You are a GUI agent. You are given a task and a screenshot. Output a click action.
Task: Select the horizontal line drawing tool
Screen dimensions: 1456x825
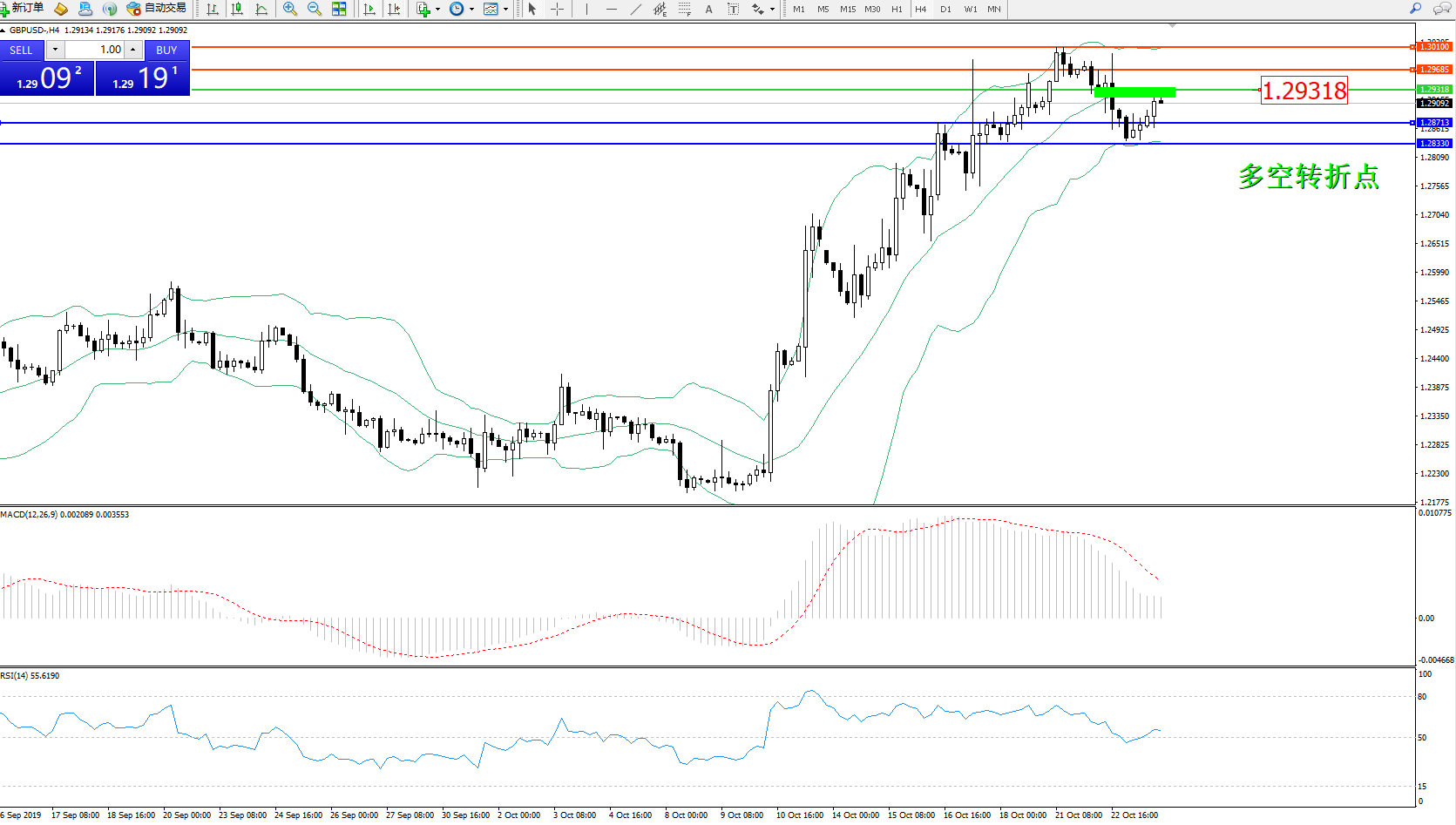pyautogui.click(x=612, y=9)
